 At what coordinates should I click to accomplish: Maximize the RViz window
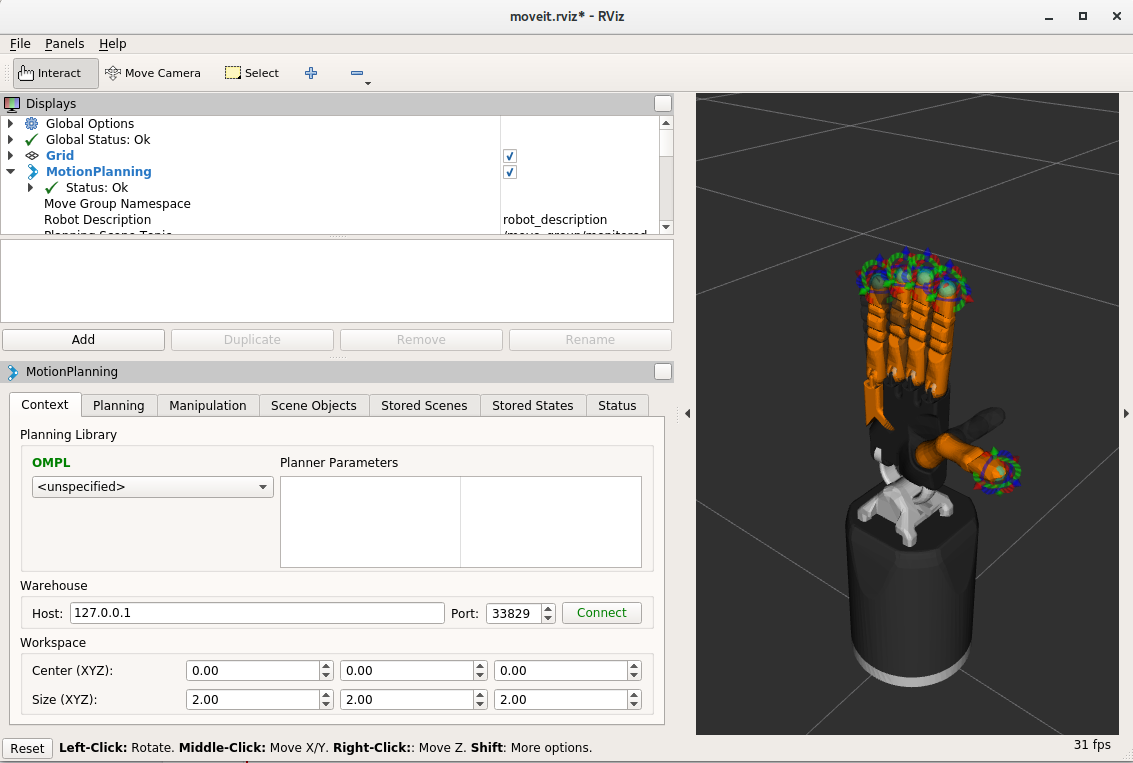pos(1082,16)
